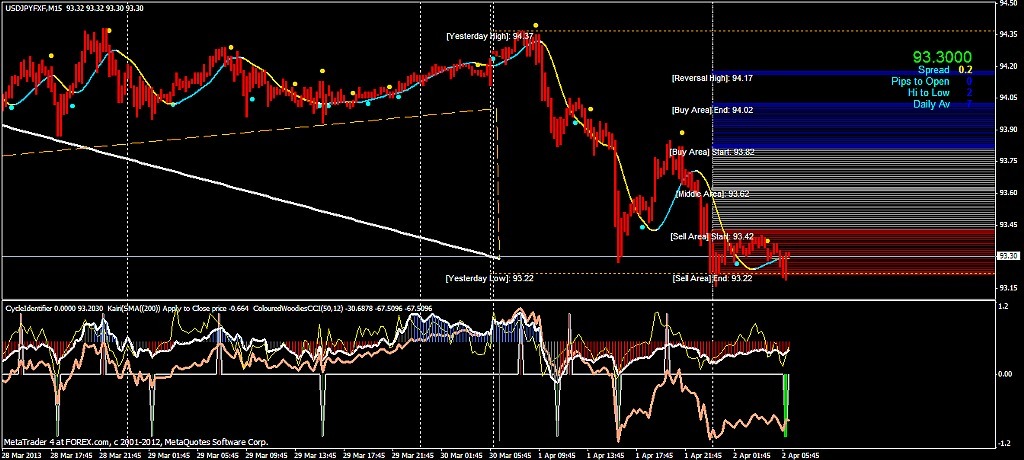Click the green 93.3000 price readout
This screenshot has height=460, width=1024.
tap(942, 58)
